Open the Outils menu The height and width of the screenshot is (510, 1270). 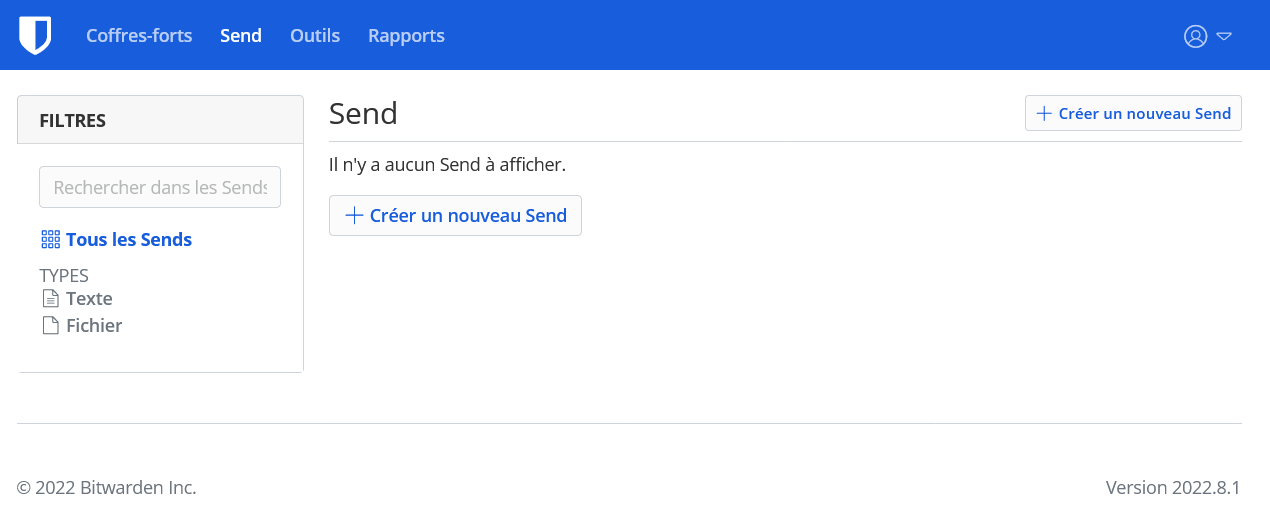pos(315,36)
